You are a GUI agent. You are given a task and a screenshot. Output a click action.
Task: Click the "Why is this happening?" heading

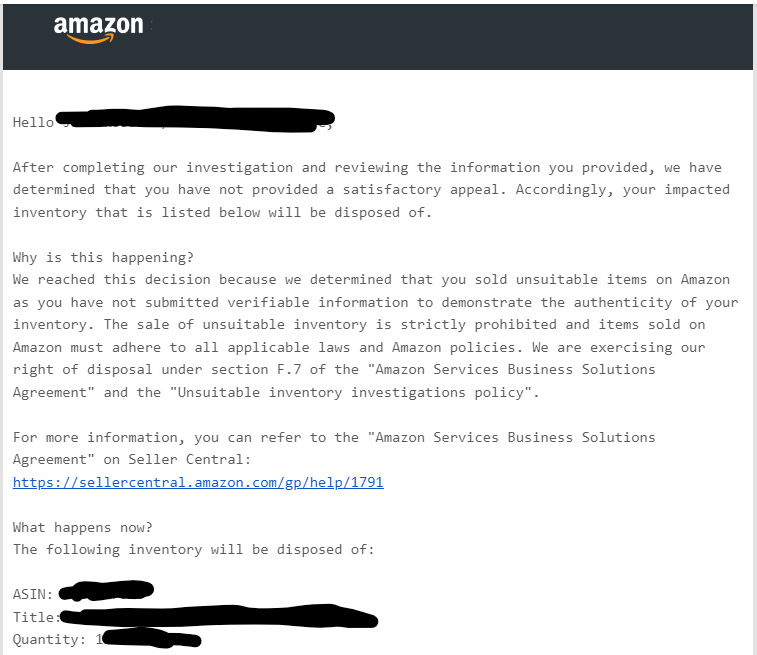103,257
